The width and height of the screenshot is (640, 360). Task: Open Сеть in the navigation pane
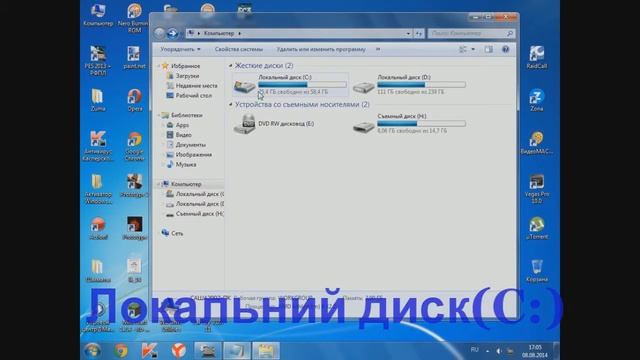tap(177, 233)
